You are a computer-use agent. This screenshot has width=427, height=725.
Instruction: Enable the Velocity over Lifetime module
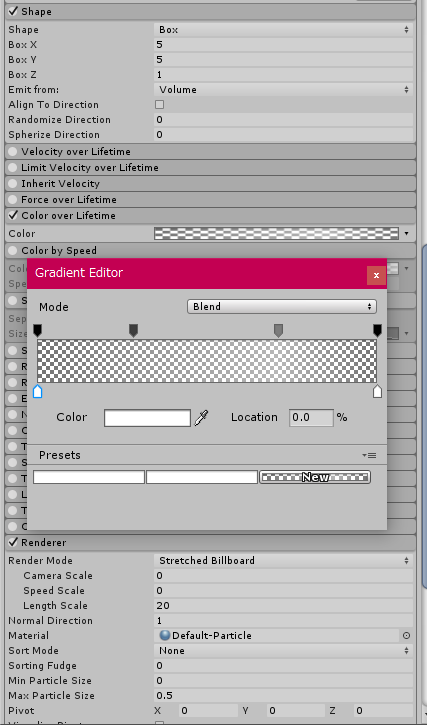[12, 152]
